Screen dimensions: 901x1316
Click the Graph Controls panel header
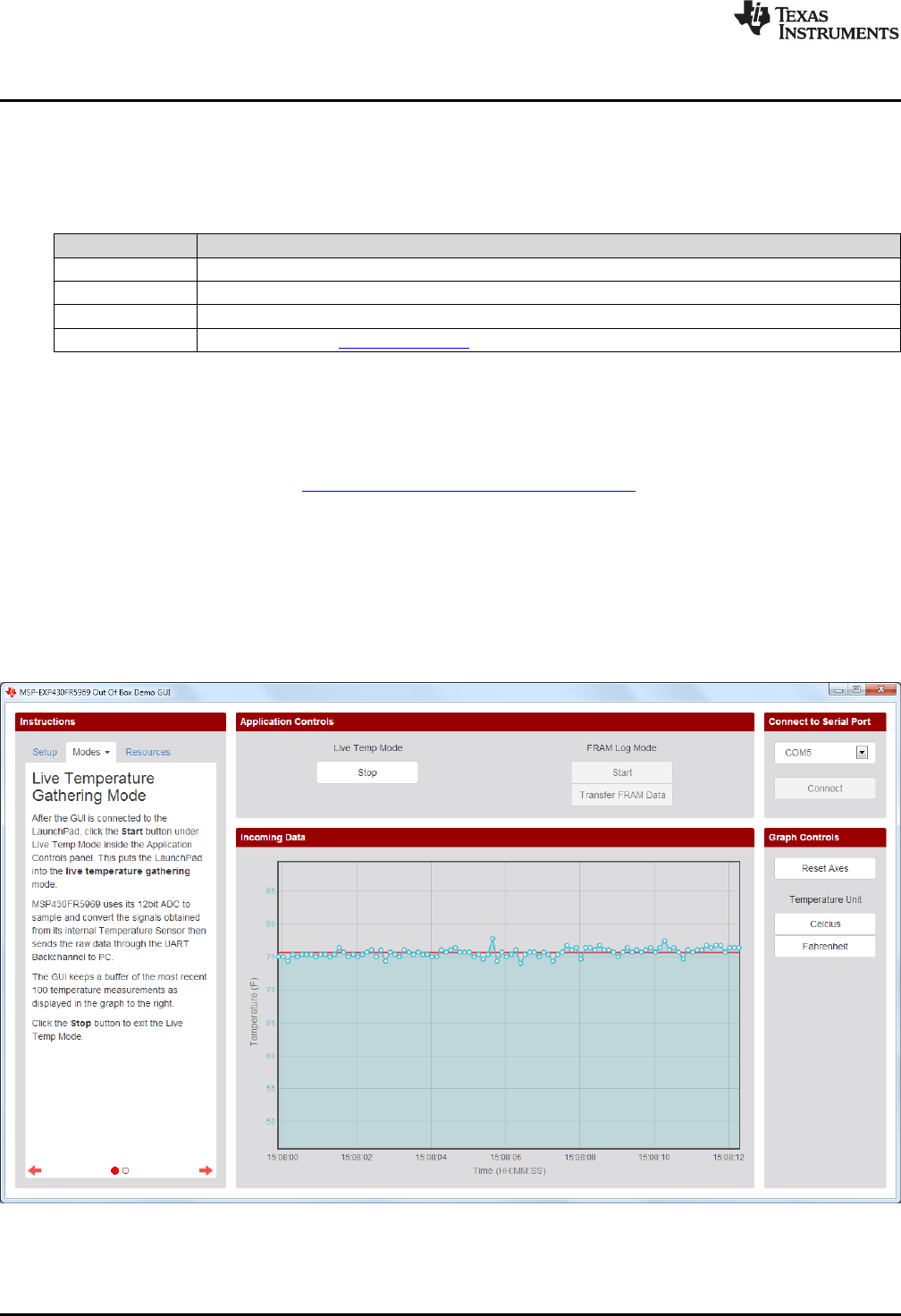tap(825, 838)
